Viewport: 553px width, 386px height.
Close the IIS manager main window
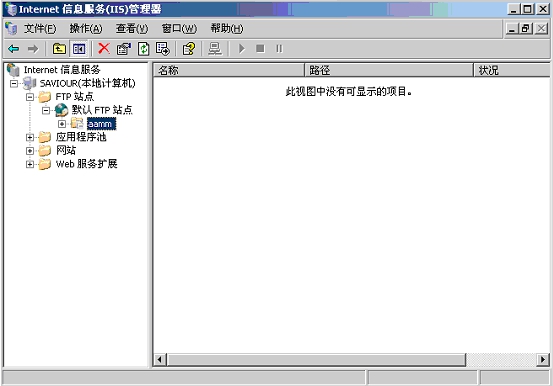[542, 9]
